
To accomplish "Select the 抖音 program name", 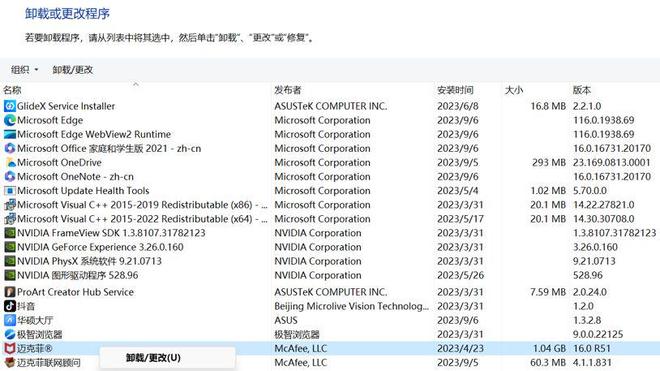I will [26, 306].
